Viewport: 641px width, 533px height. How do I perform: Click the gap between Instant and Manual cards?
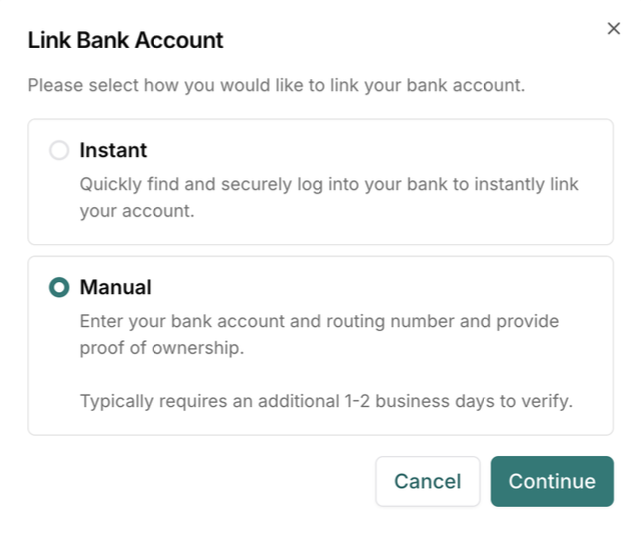[x=320, y=251]
